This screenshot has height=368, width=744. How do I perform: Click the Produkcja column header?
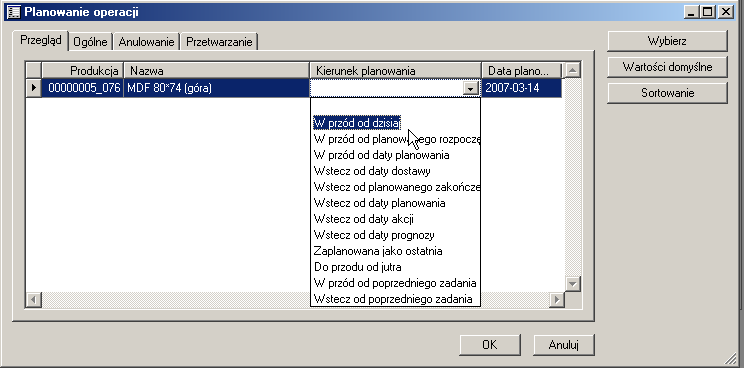coord(83,71)
